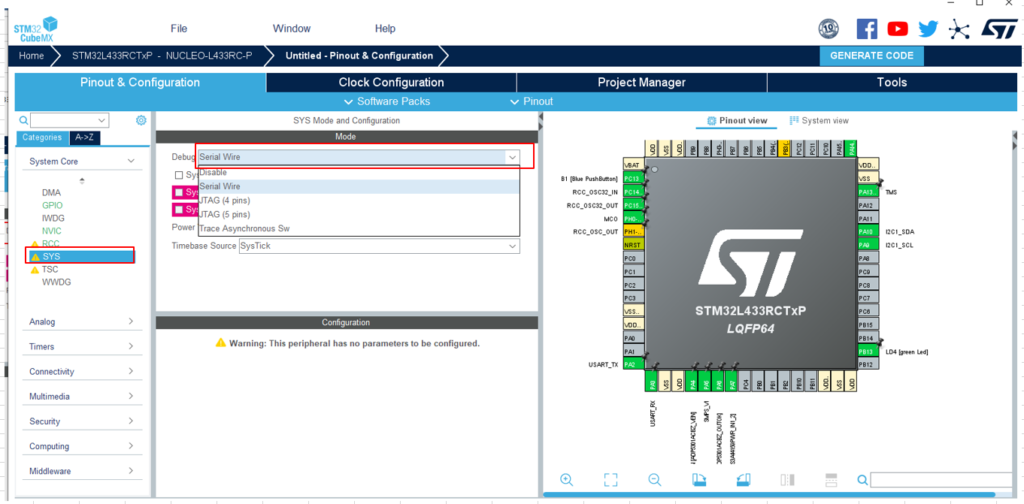The width and height of the screenshot is (1024, 504).
Task: Toggle second pink-highlighted Sys checkbox
Action: click(x=179, y=210)
